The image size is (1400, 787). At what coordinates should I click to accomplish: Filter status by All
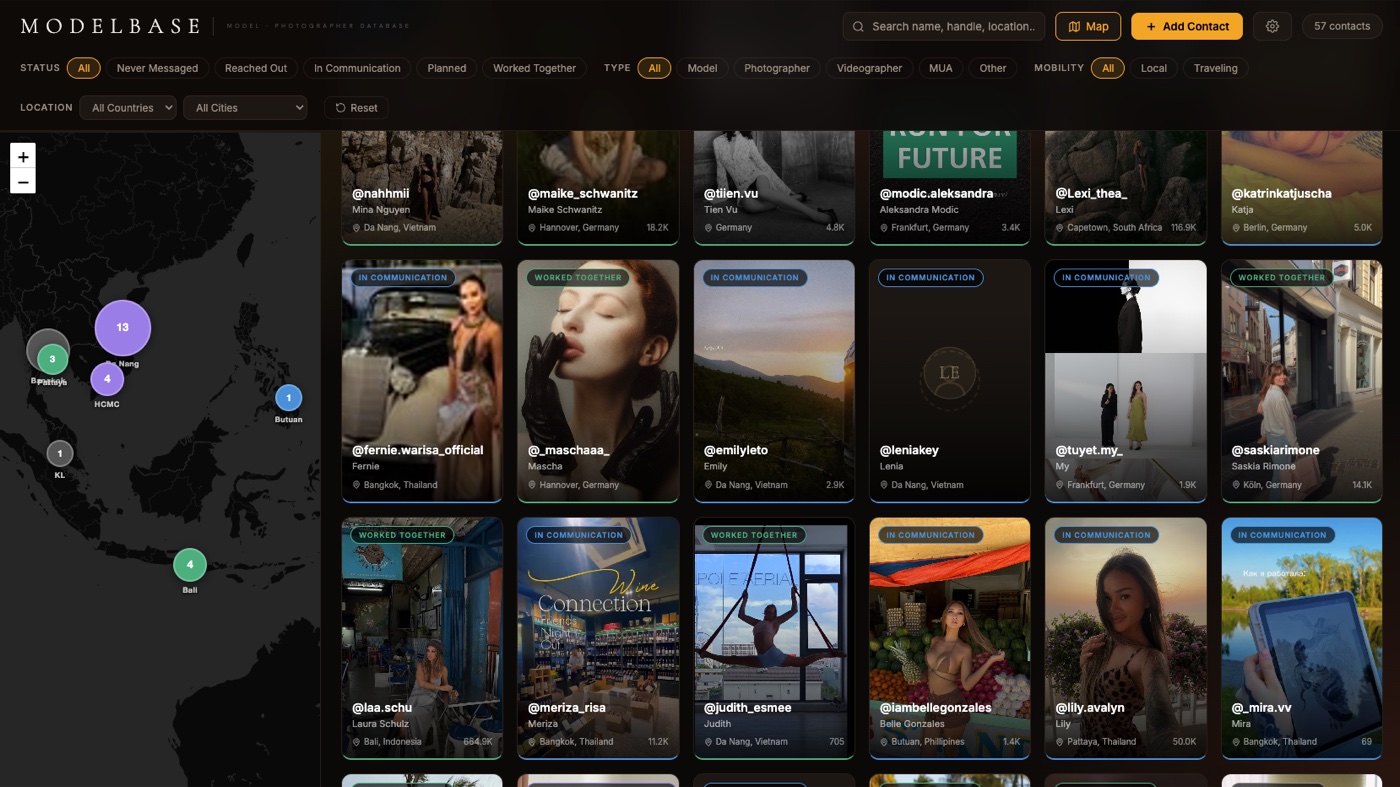click(84, 68)
